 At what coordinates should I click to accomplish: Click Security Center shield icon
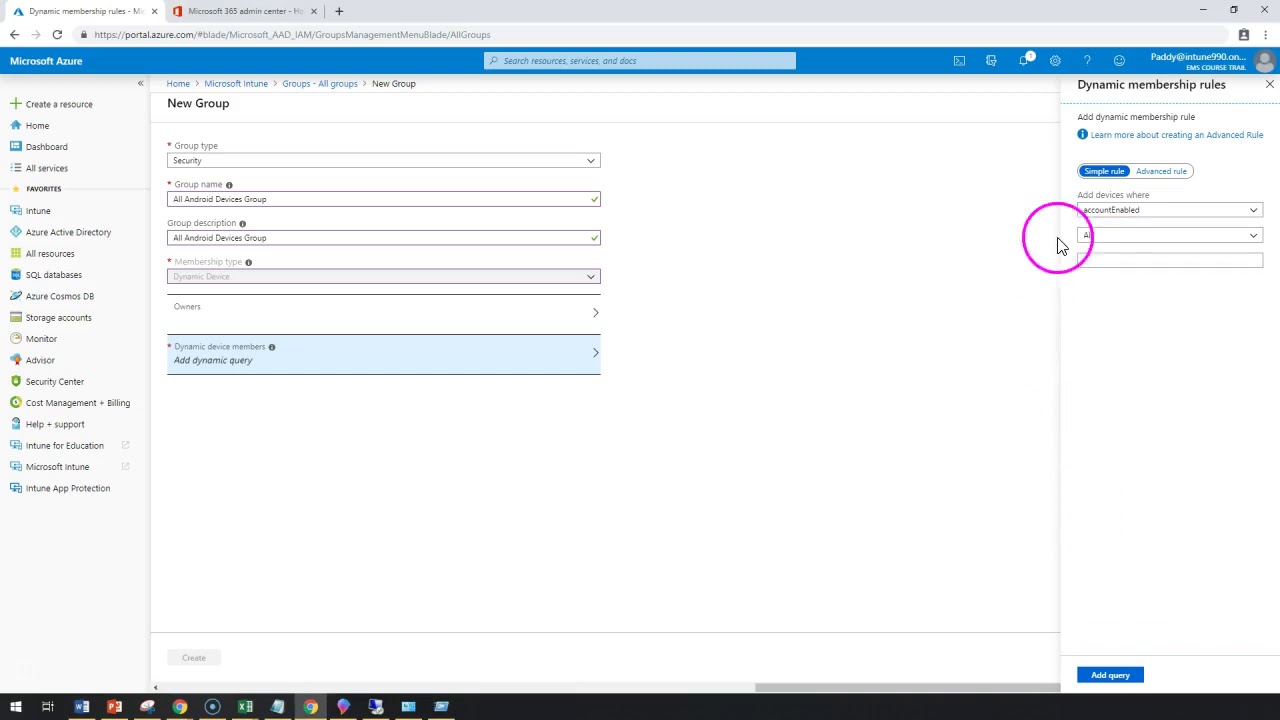pyautogui.click(x=15, y=382)
